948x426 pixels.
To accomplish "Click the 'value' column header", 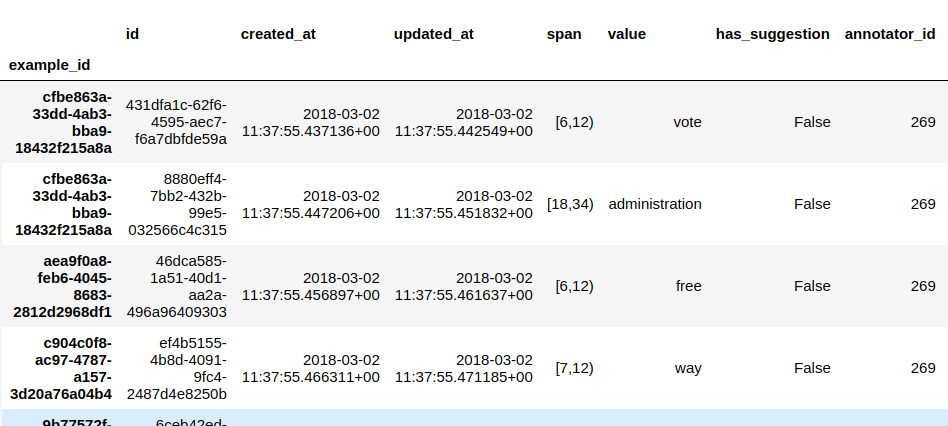I will [627, 33].
